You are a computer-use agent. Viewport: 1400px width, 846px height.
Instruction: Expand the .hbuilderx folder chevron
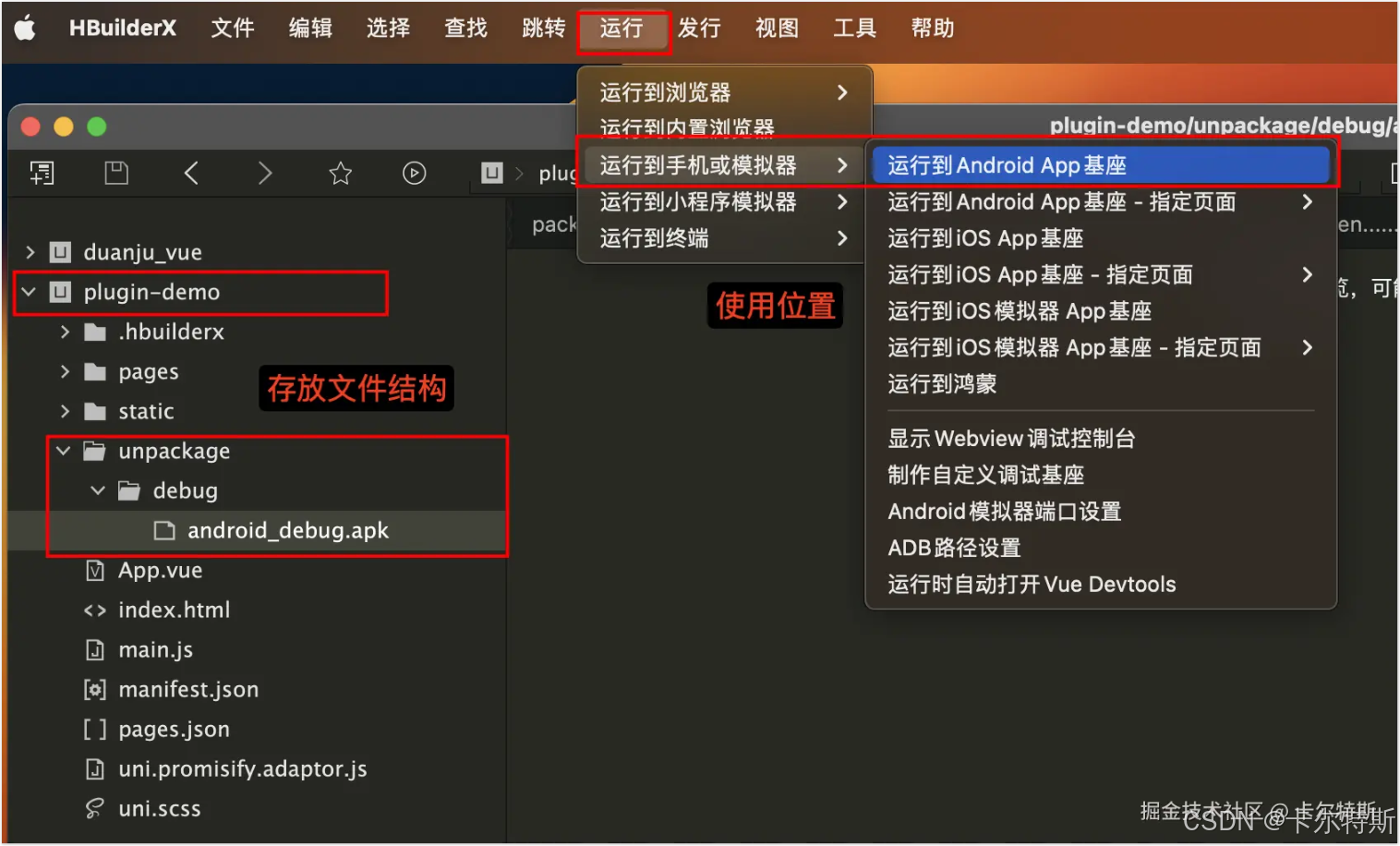pos(65,332)
